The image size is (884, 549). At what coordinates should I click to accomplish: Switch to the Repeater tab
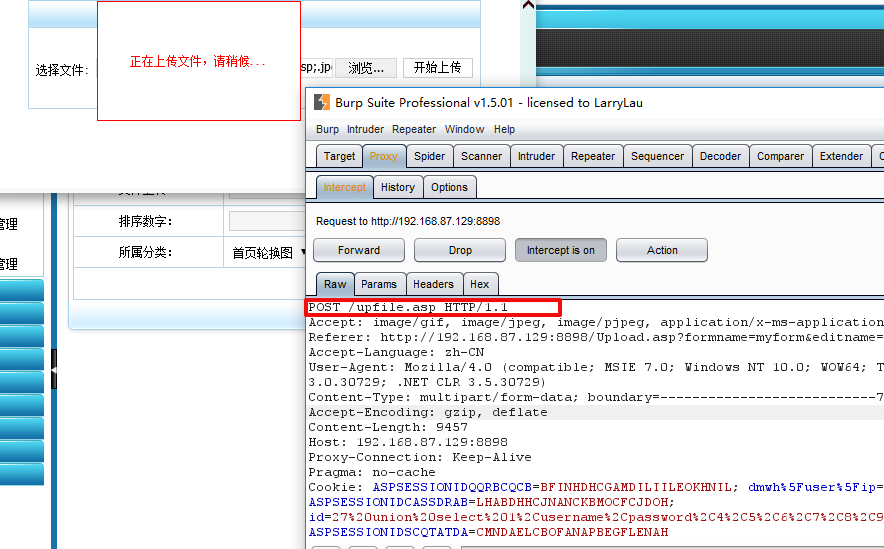click(x=593, y=156)
